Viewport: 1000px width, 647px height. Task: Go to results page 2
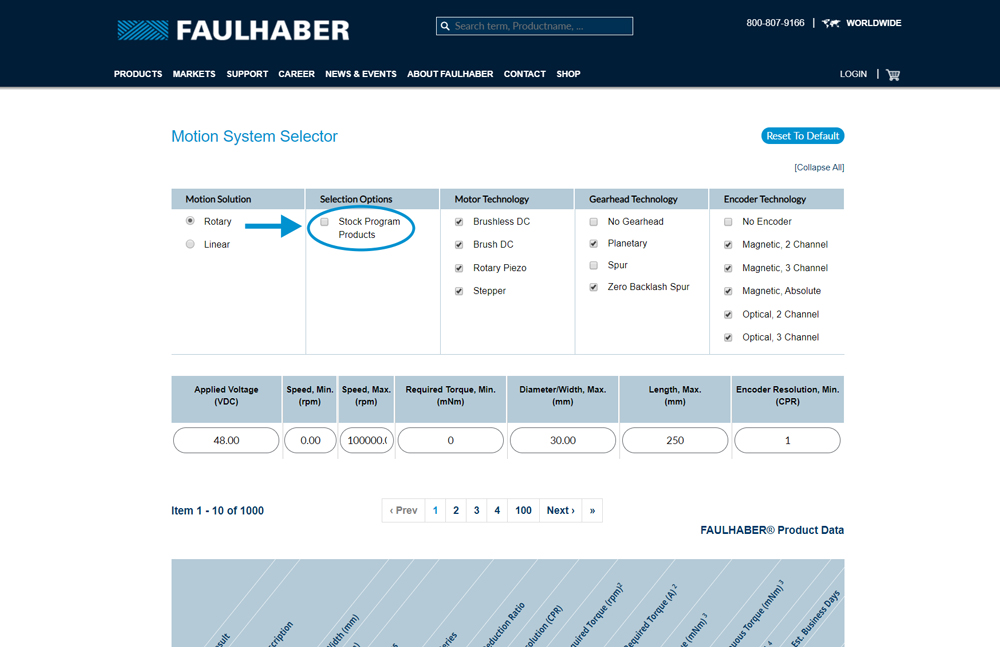tap(456, 510)
